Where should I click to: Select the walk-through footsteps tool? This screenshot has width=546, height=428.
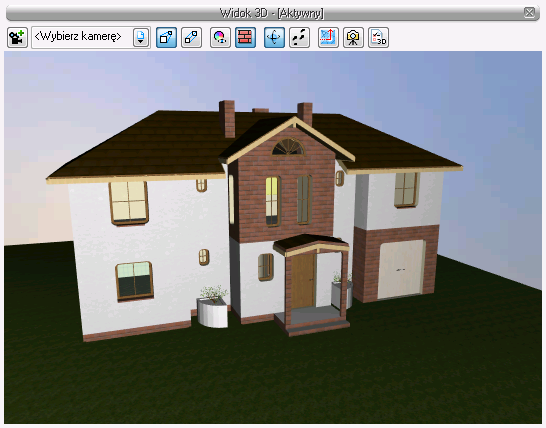[299, 37]
